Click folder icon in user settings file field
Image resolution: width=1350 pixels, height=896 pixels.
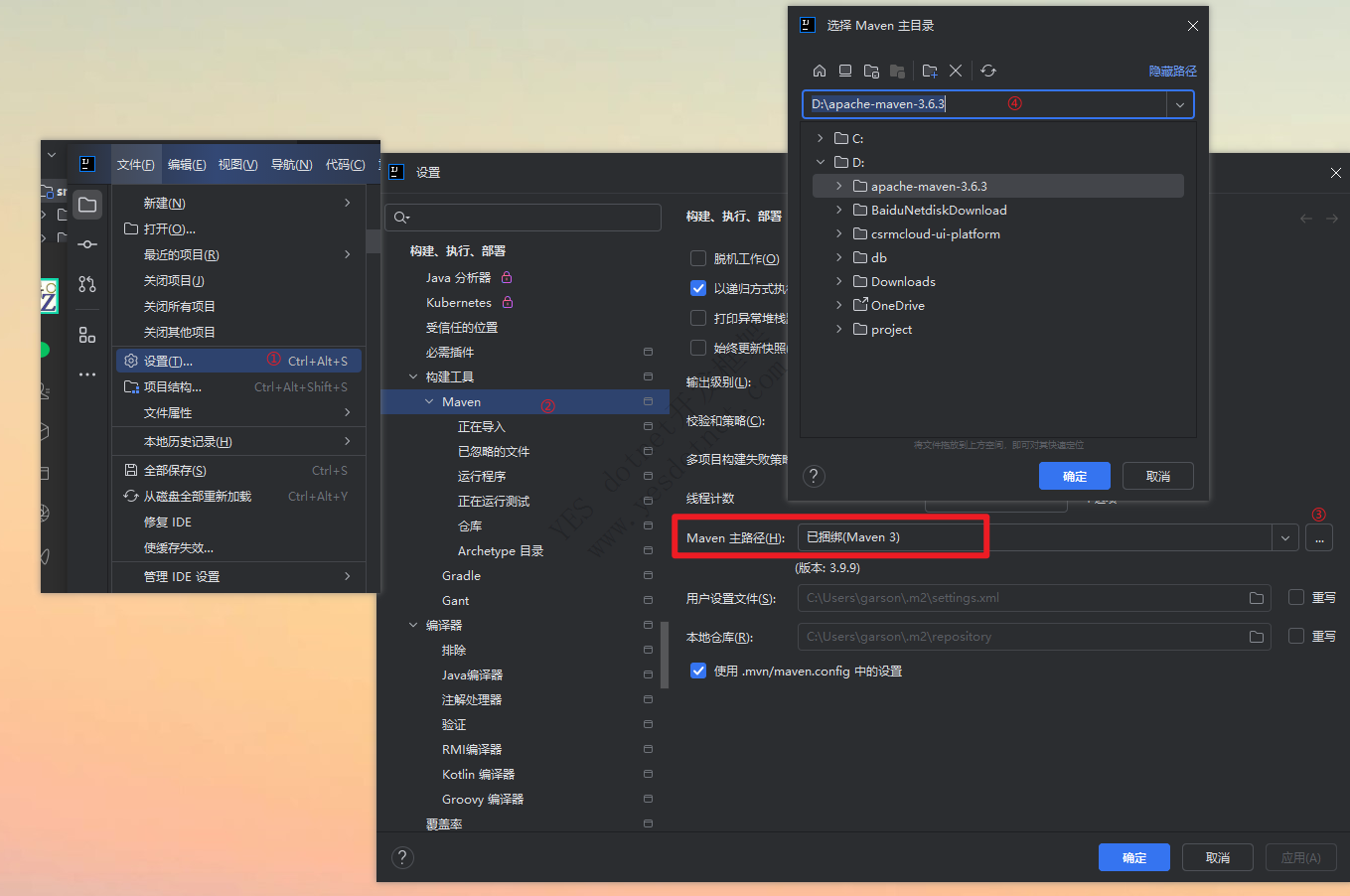click(1257, 598)
